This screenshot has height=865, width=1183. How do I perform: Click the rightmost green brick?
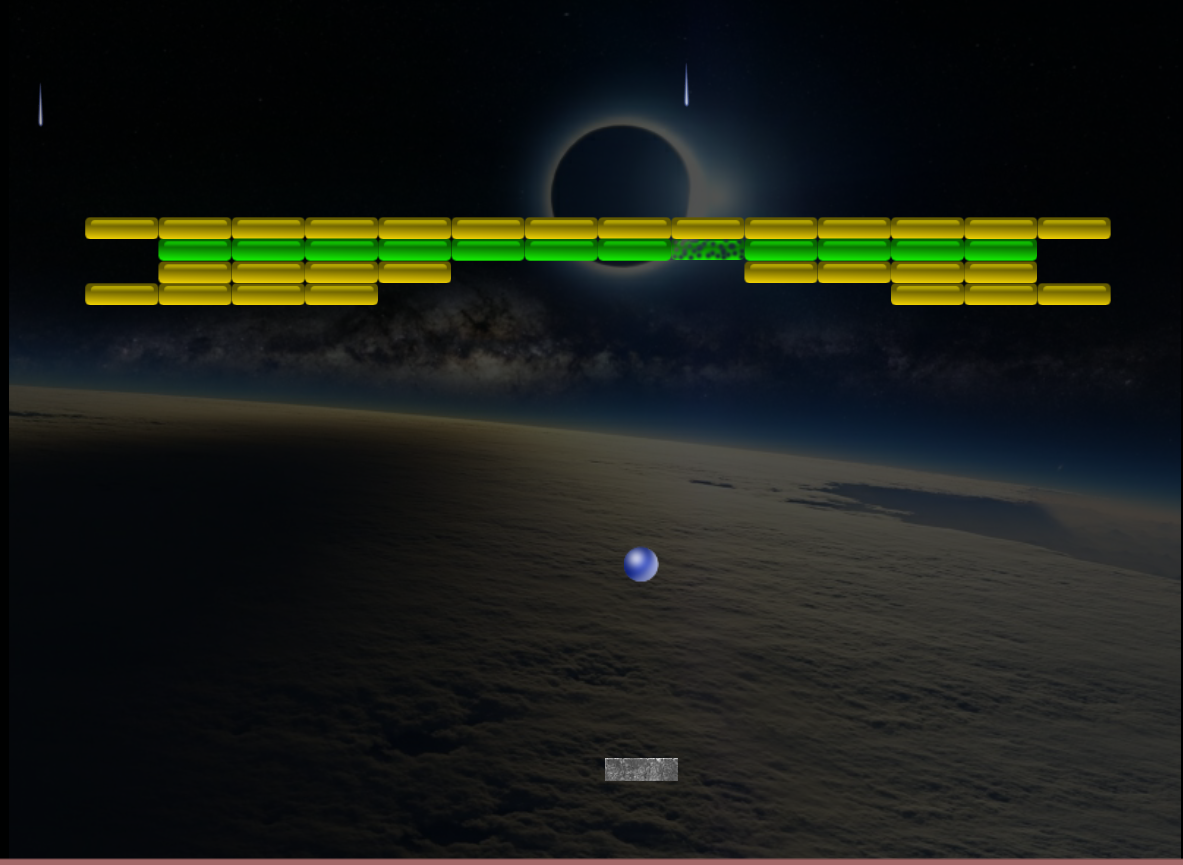(x=1000, y=250)
